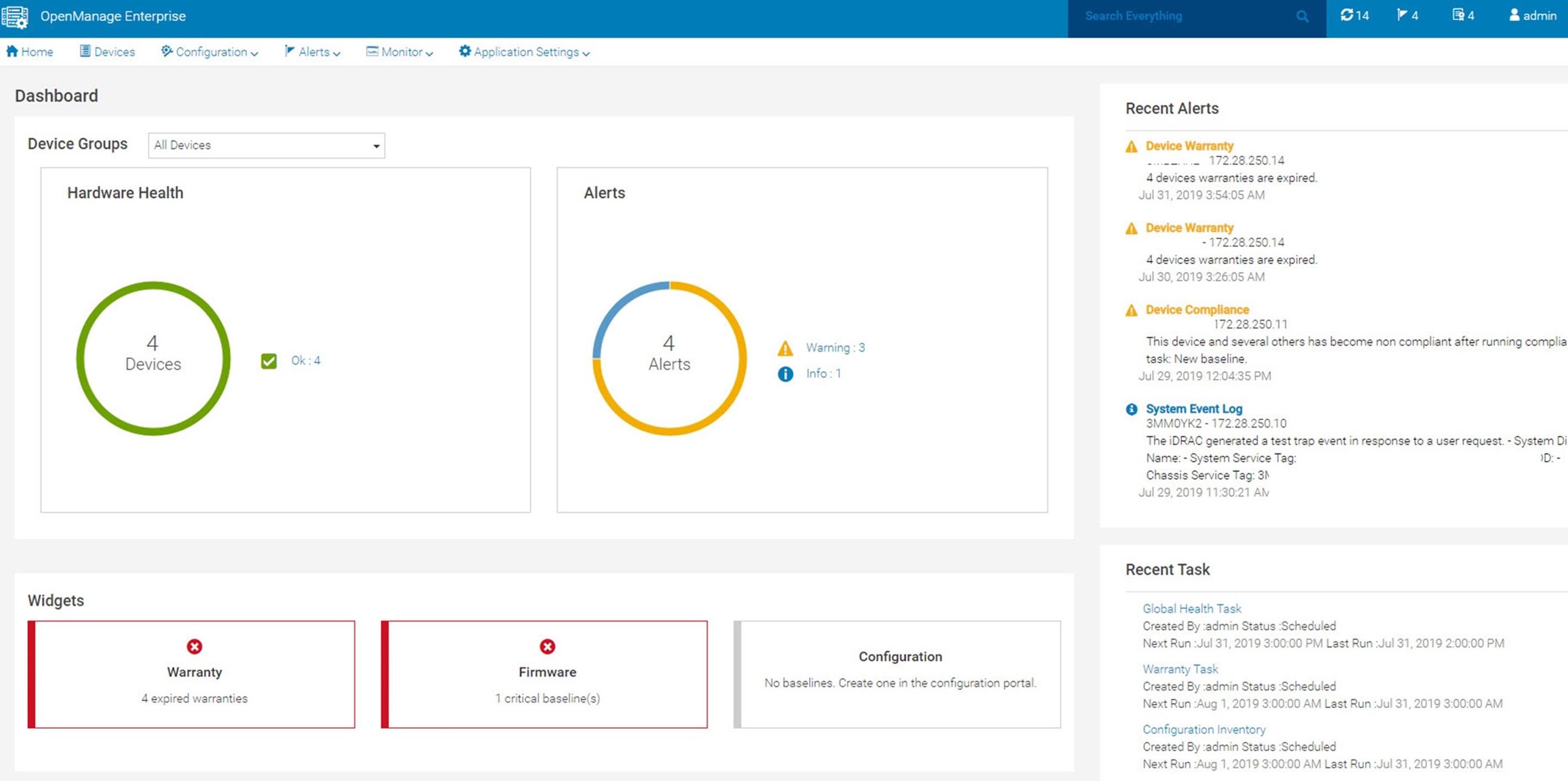The width and height of the screenshot is (1568, 781).
Task: Expand the Configuration menu
Action: [x=210, y=52]
